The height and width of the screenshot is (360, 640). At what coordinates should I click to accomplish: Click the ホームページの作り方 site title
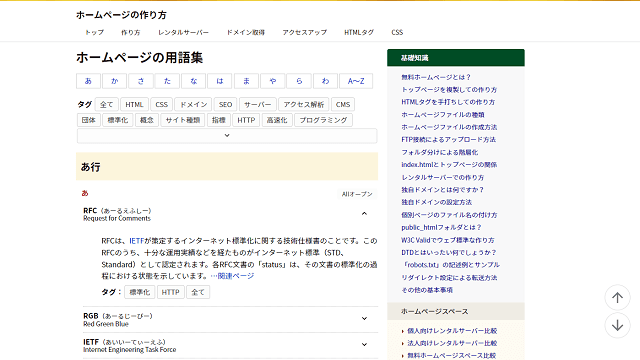pyautogui.click(x=121, y=15)
